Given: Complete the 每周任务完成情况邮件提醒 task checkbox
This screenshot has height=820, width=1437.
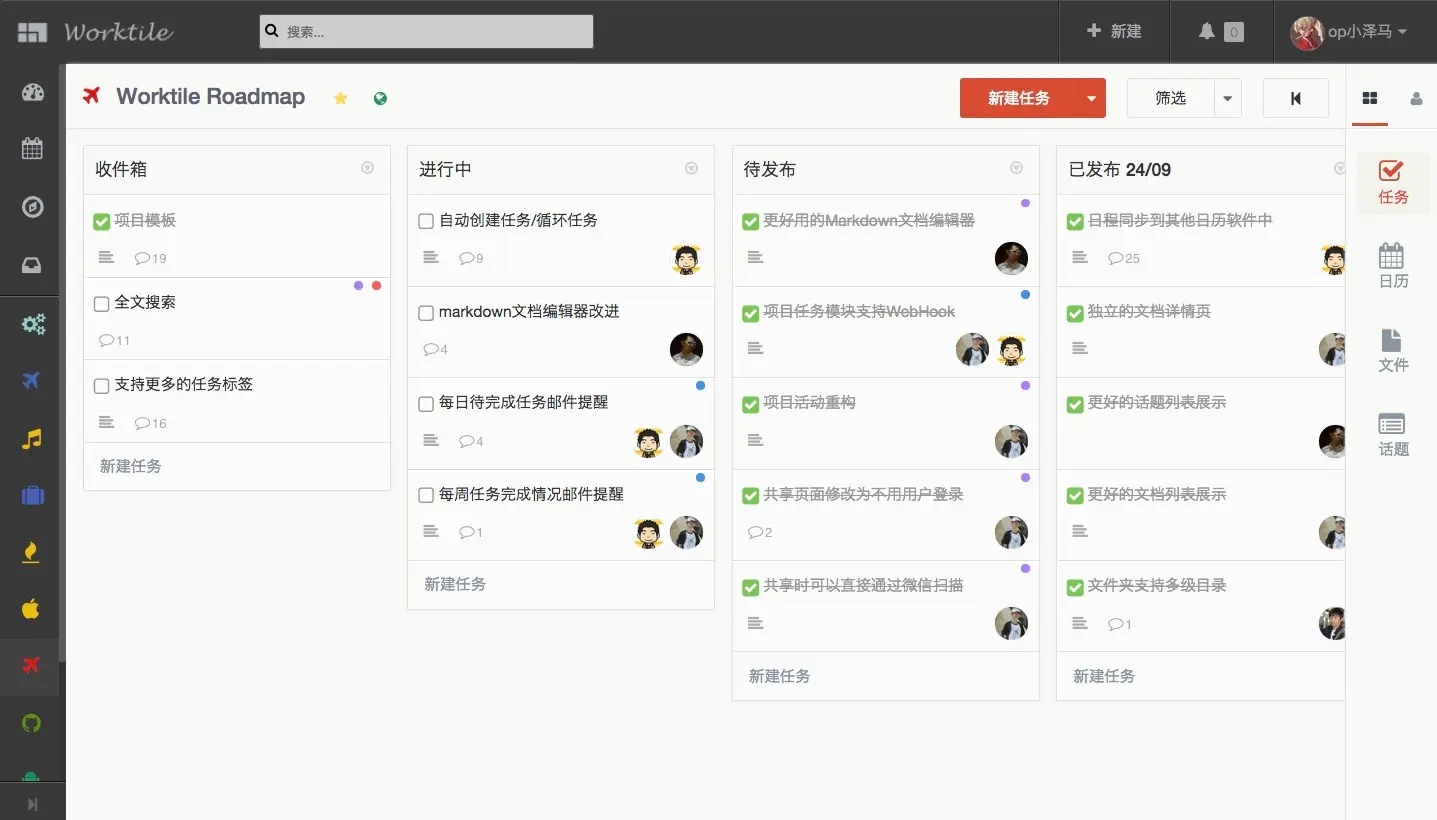Looking at the screenshot, I should (x=426, y=496).
